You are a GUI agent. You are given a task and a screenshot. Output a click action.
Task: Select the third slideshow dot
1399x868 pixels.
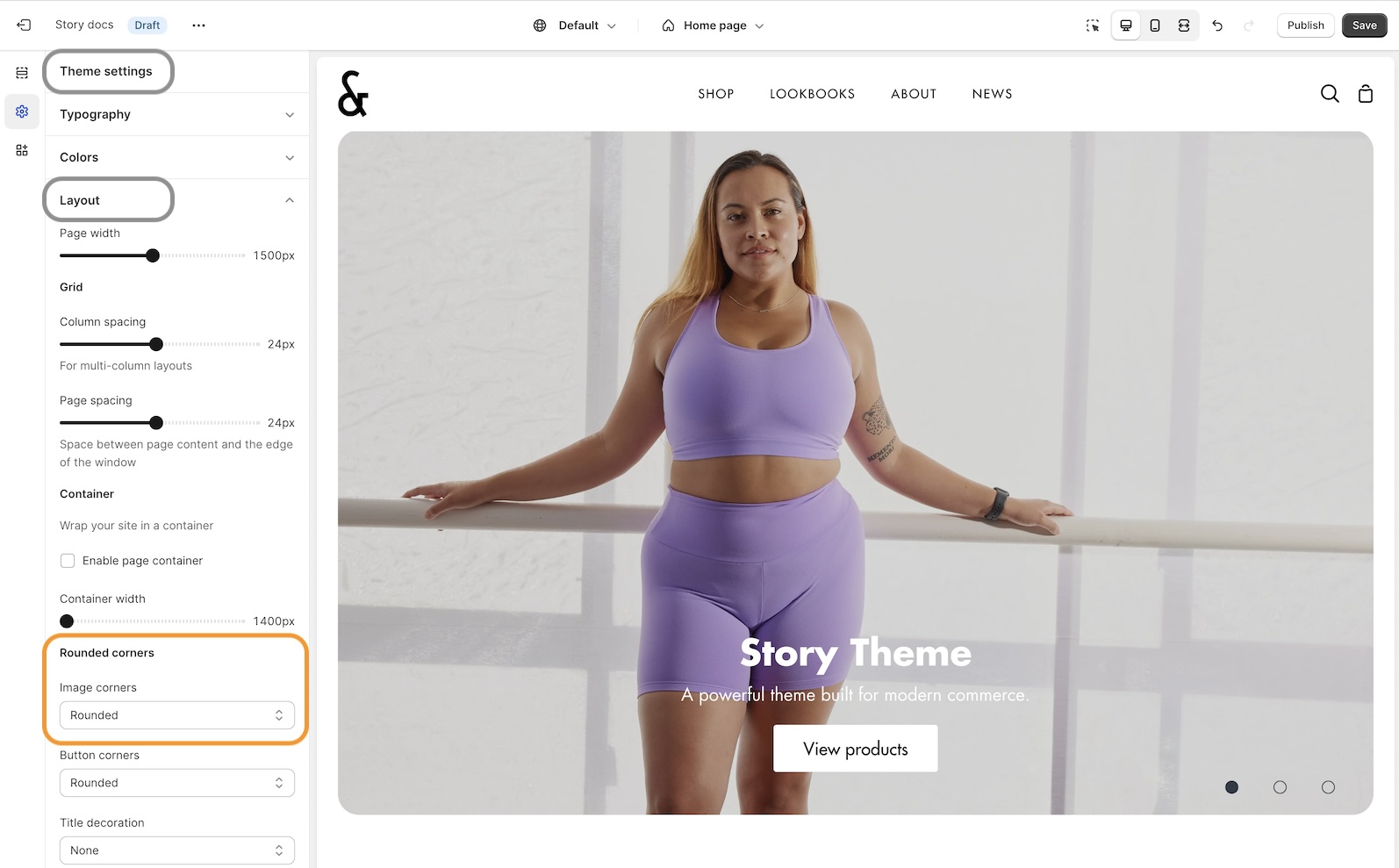[1328, 787]
